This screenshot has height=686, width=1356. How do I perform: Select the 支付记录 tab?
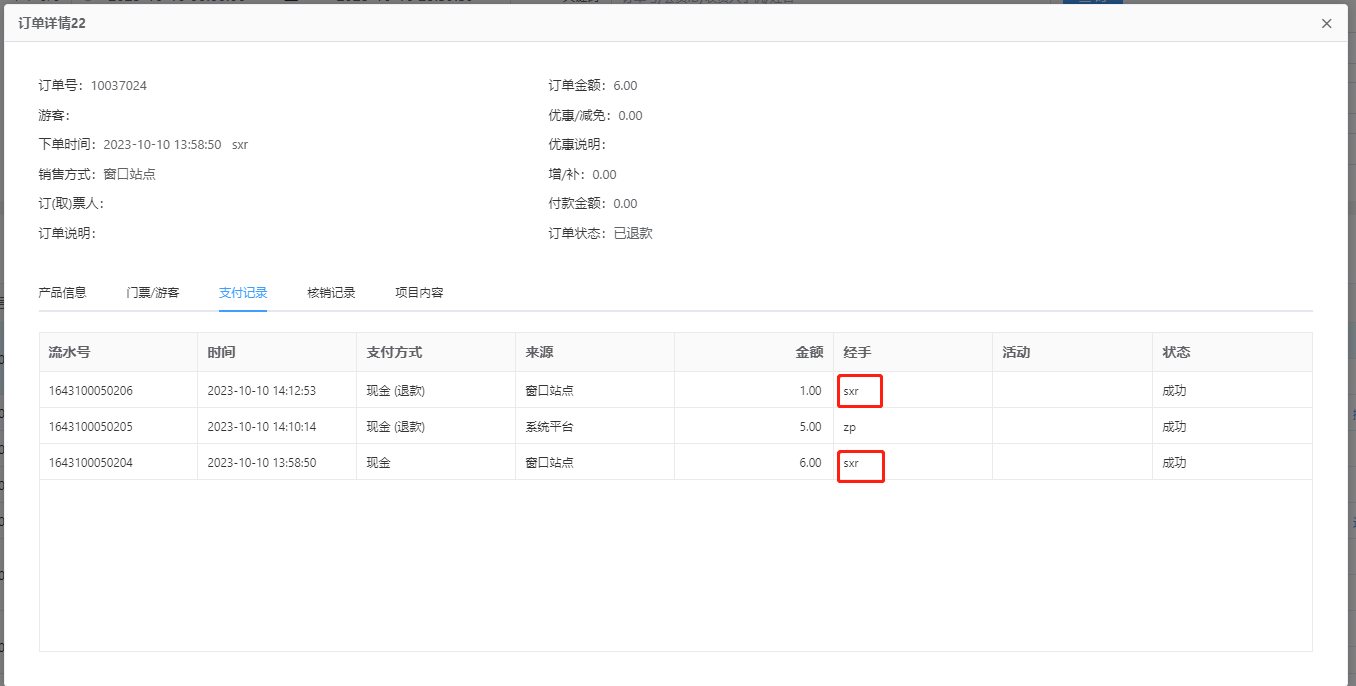tap(243, 293)
